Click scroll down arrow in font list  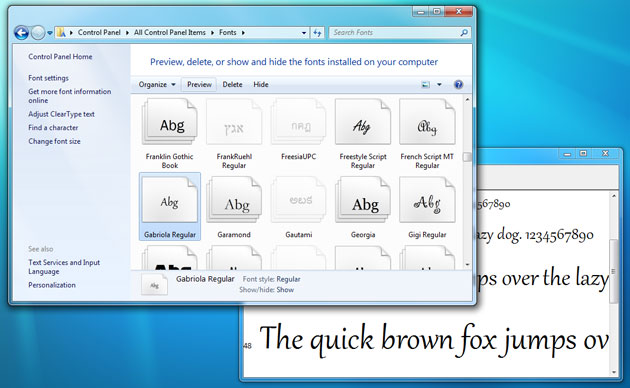tap(467, 265)
